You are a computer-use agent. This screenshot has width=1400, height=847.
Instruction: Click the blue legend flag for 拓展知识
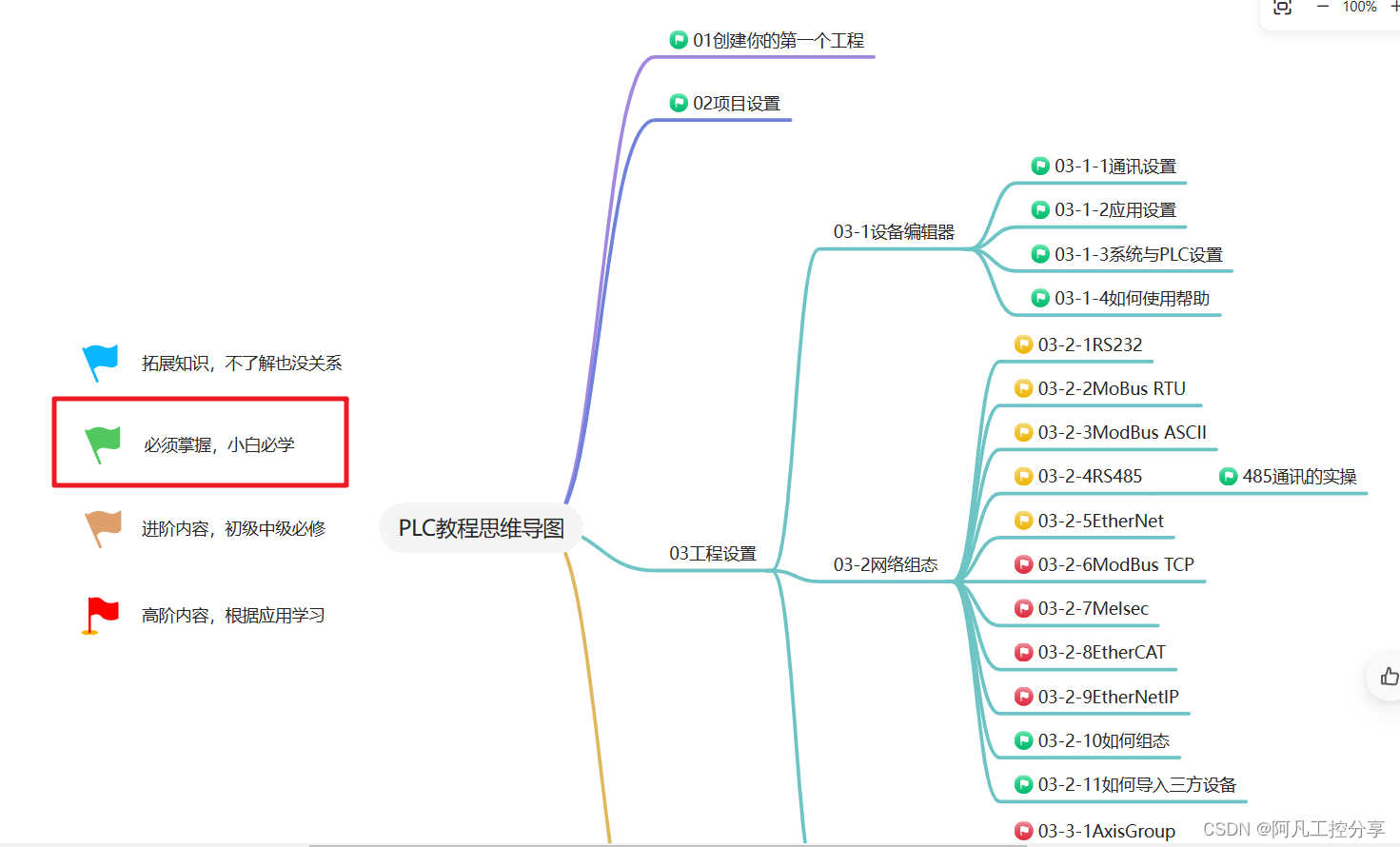(100, 363)
